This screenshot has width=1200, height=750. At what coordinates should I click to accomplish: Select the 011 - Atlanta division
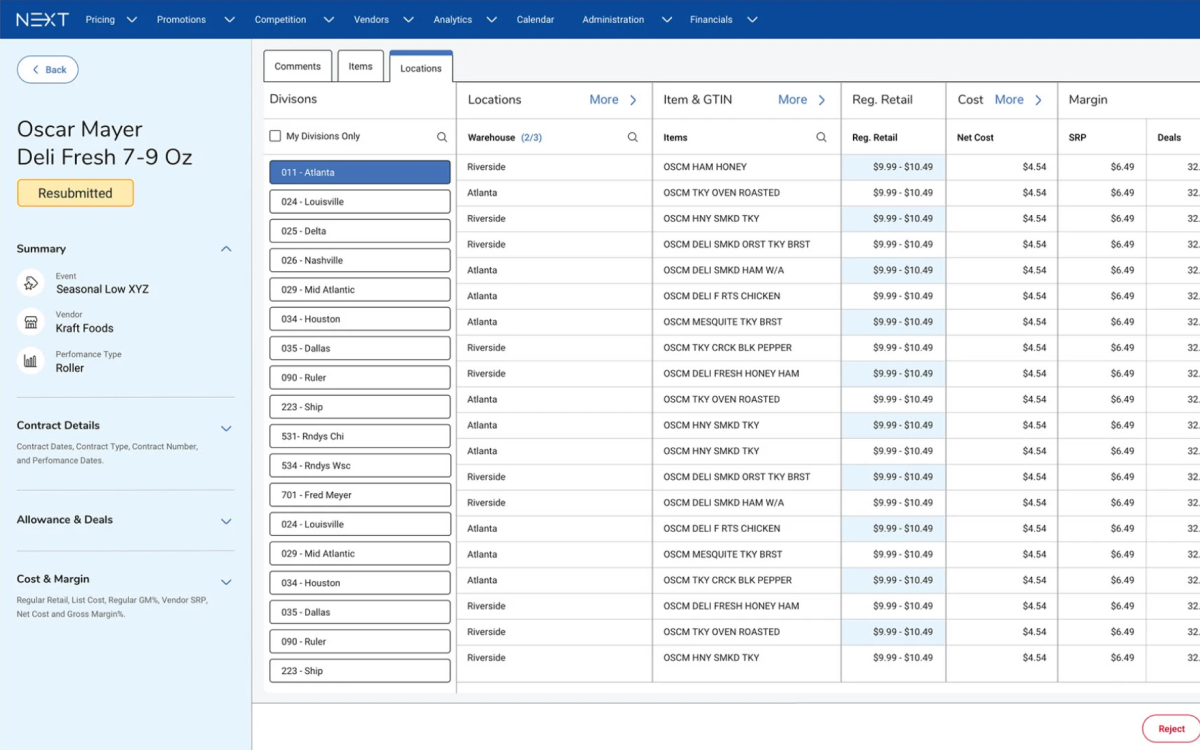(359, 173)
